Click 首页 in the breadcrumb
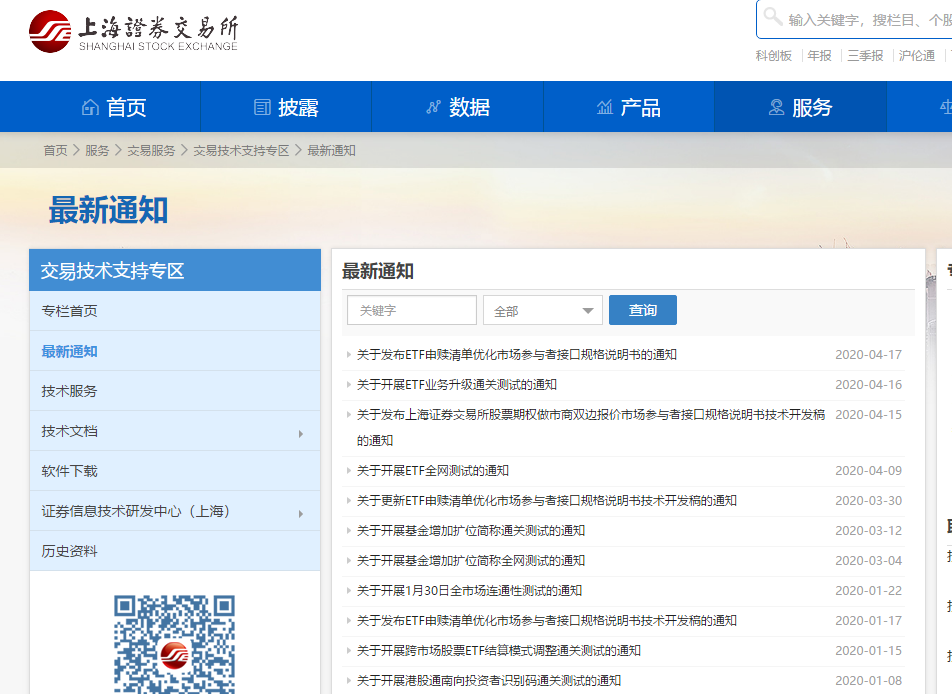This screenshot has height=694, width=952. 55,151
